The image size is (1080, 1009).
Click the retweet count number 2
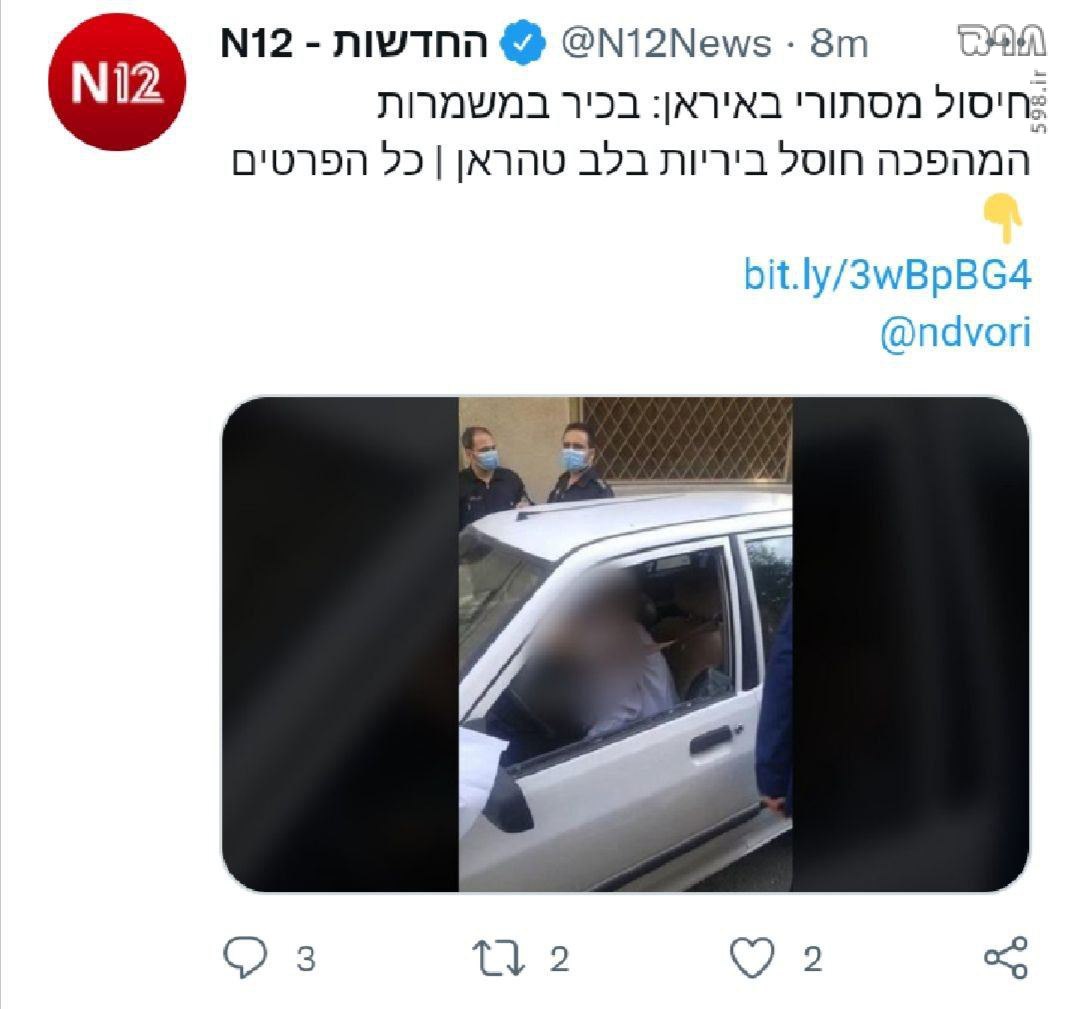pyautogui.click(x=559, y=959)
